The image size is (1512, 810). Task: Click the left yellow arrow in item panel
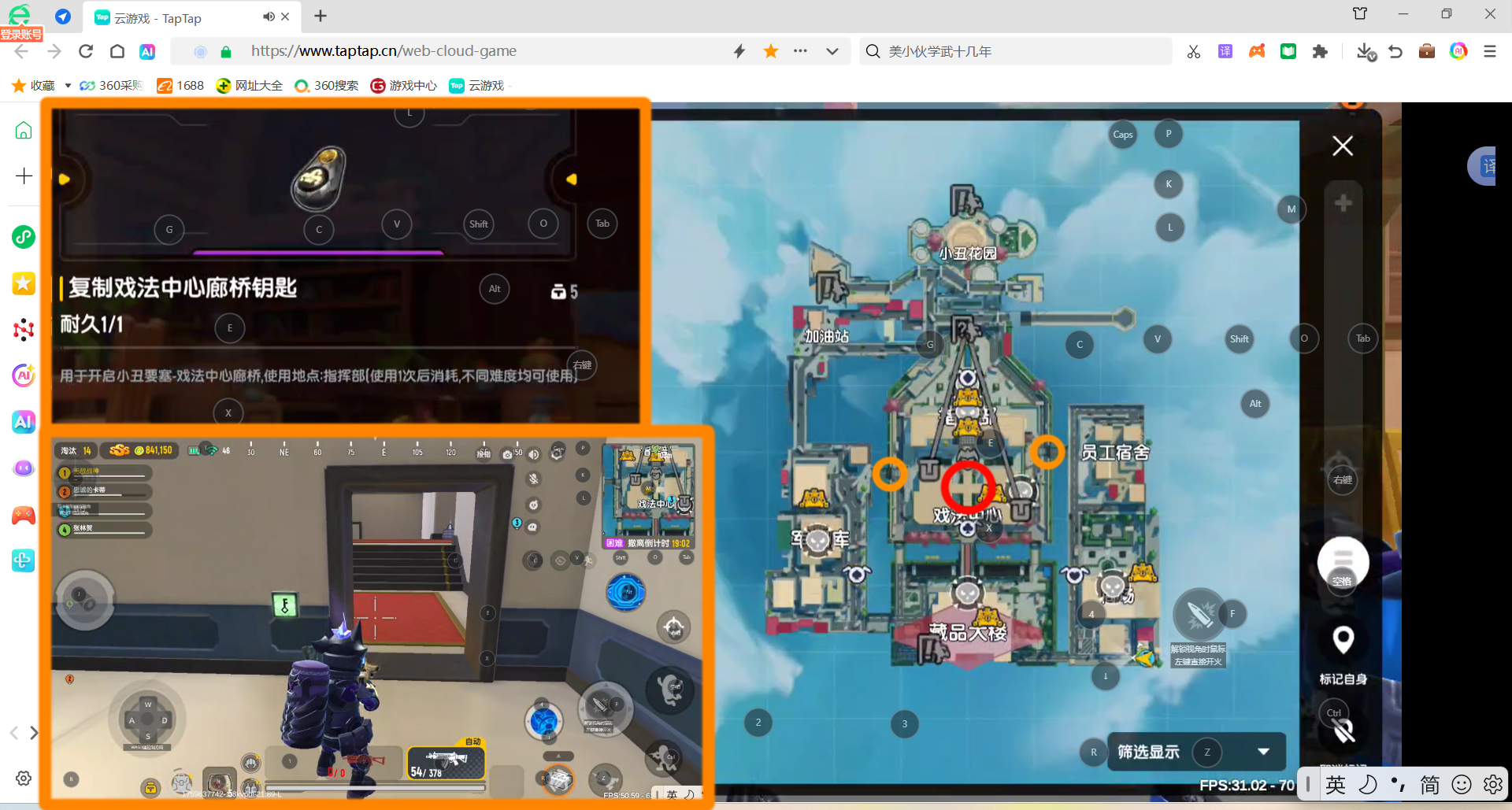65,179
